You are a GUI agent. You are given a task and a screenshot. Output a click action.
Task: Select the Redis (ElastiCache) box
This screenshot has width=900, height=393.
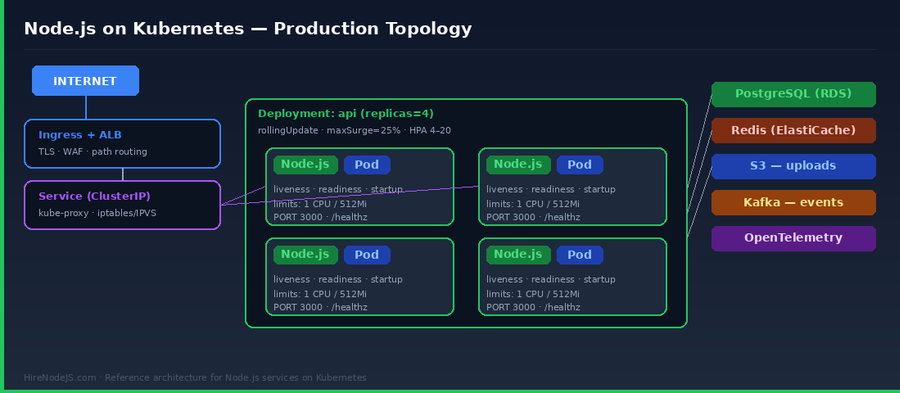click(793, 130)
